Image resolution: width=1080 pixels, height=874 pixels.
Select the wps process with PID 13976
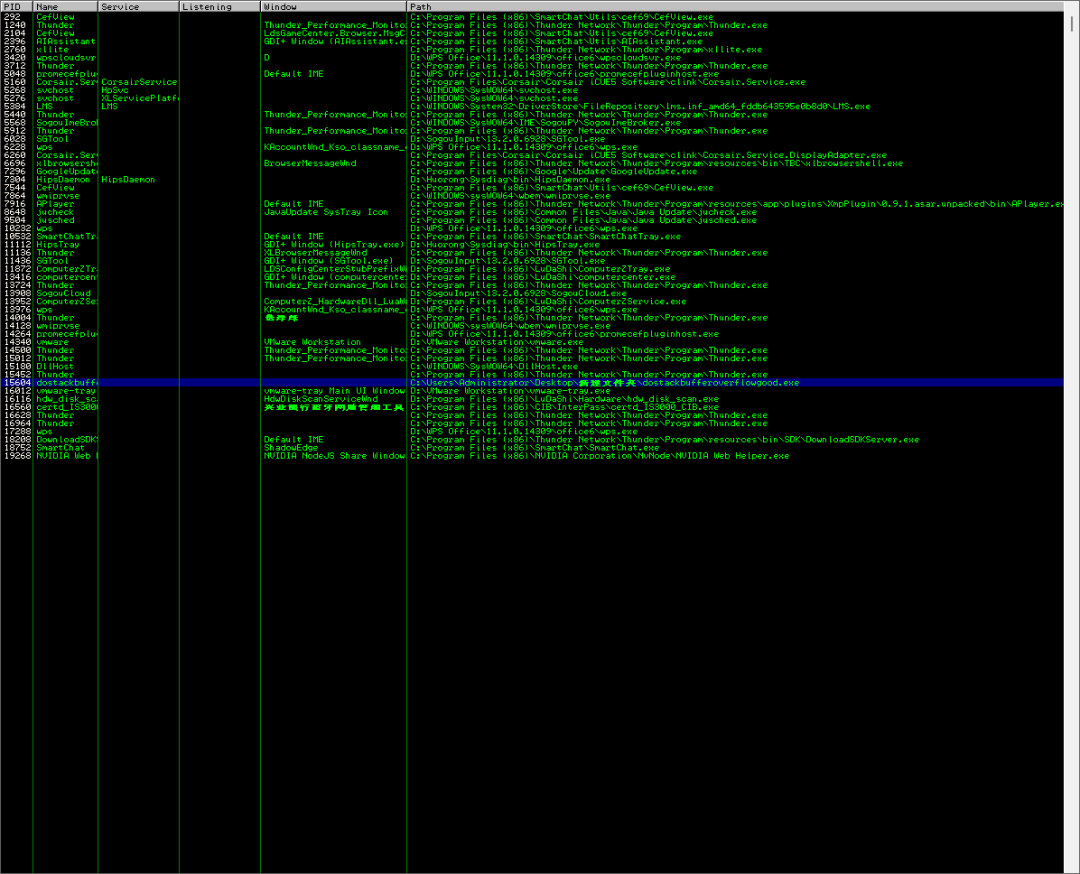532,310
